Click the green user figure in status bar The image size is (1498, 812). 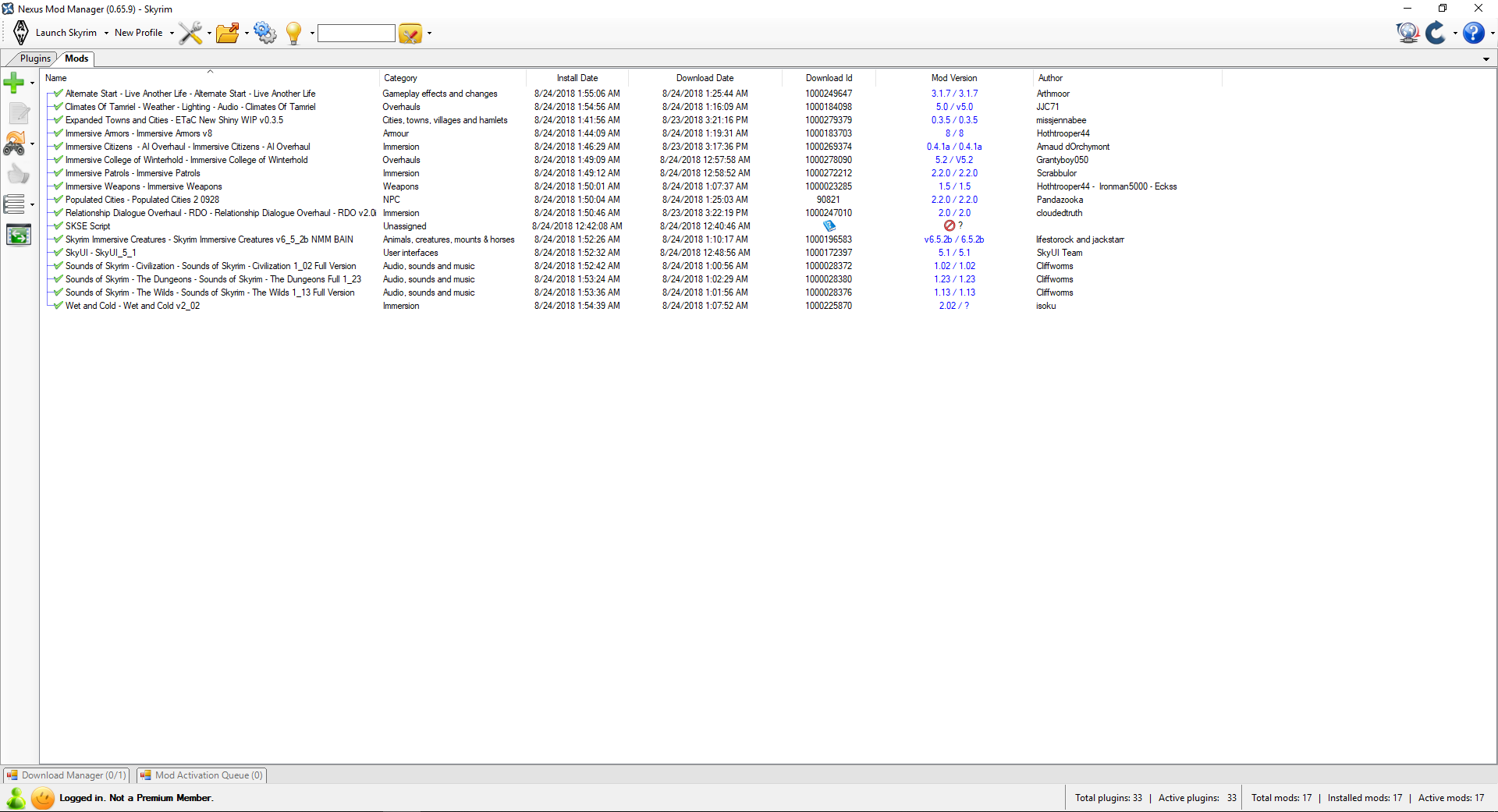tap(16, 798)
